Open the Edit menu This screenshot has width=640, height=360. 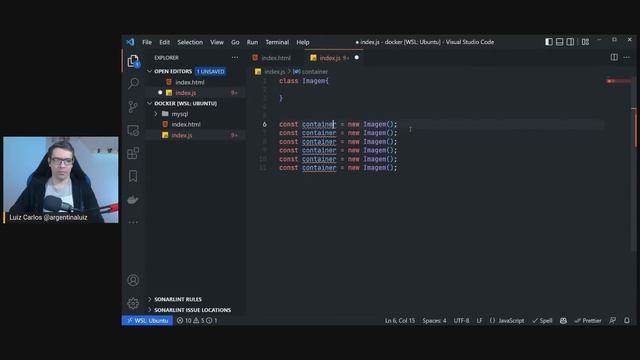tap(164, 42)
